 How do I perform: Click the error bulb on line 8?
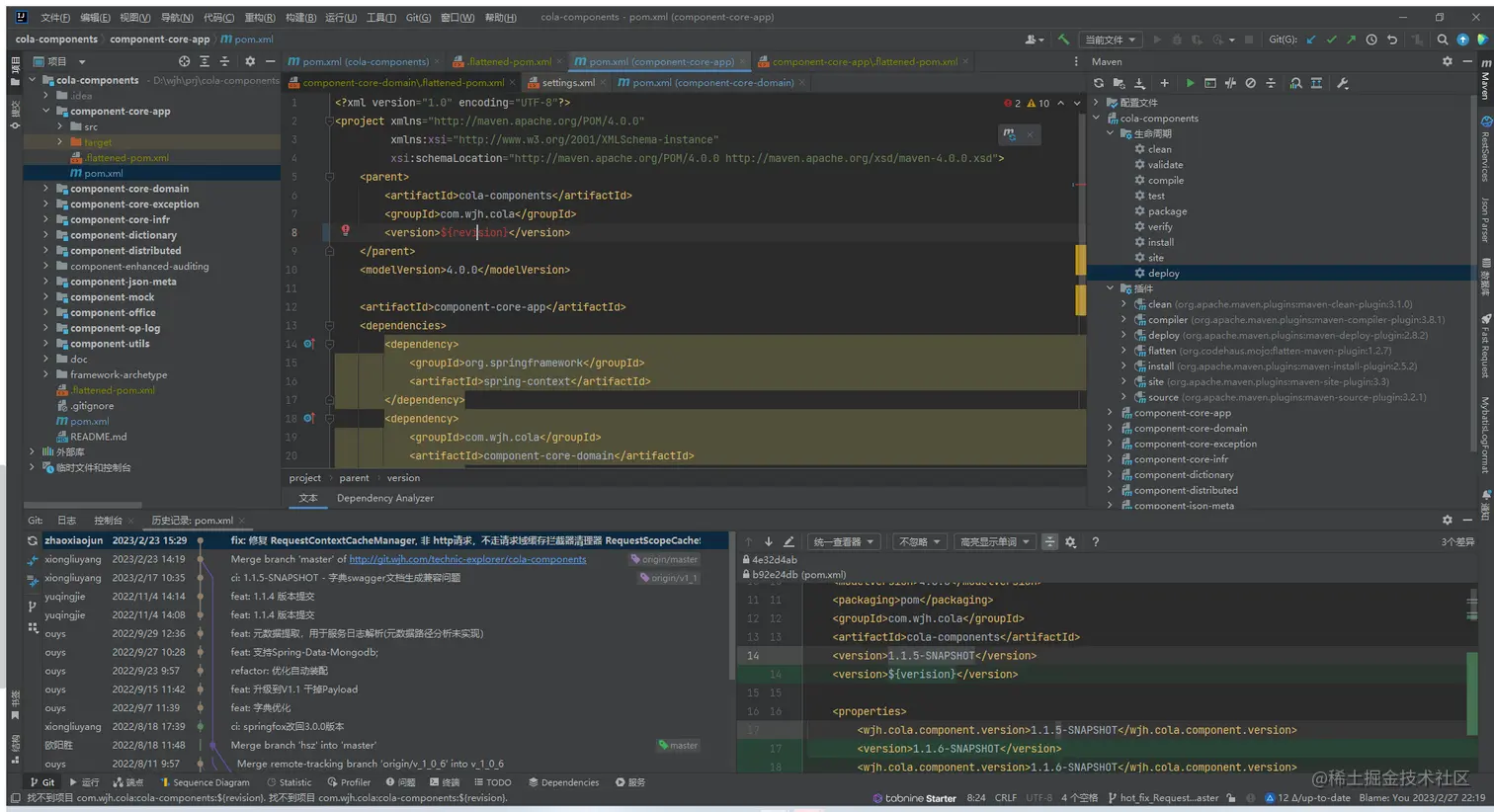pyautogui.click(x=345, y=230)
